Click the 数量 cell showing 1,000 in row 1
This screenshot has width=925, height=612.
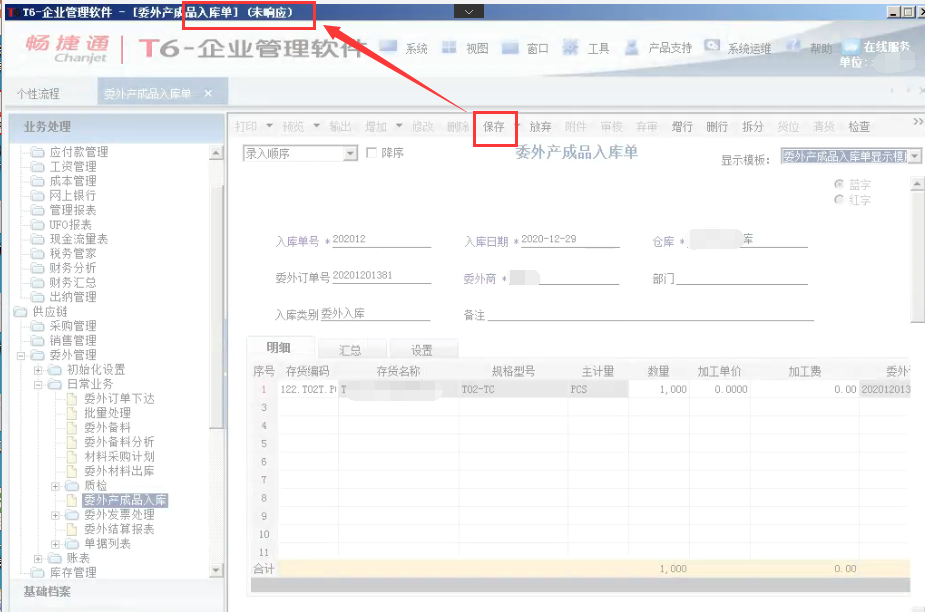coord(659,390)
